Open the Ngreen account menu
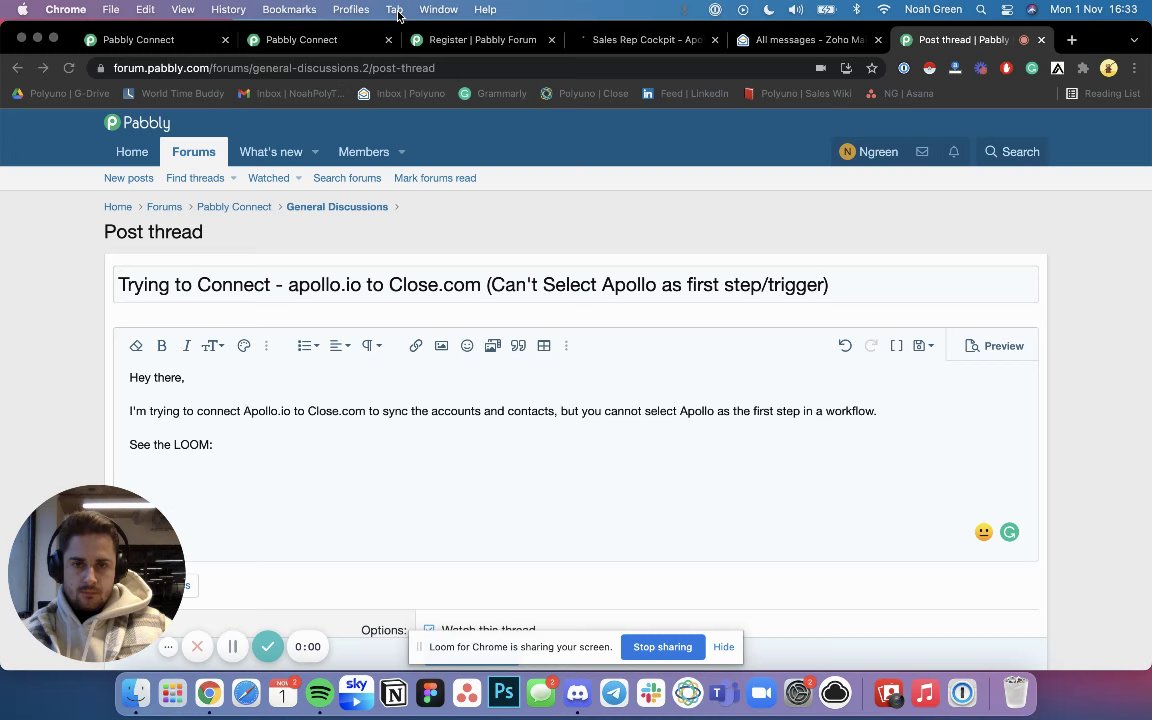 click(x=869, y=151)
